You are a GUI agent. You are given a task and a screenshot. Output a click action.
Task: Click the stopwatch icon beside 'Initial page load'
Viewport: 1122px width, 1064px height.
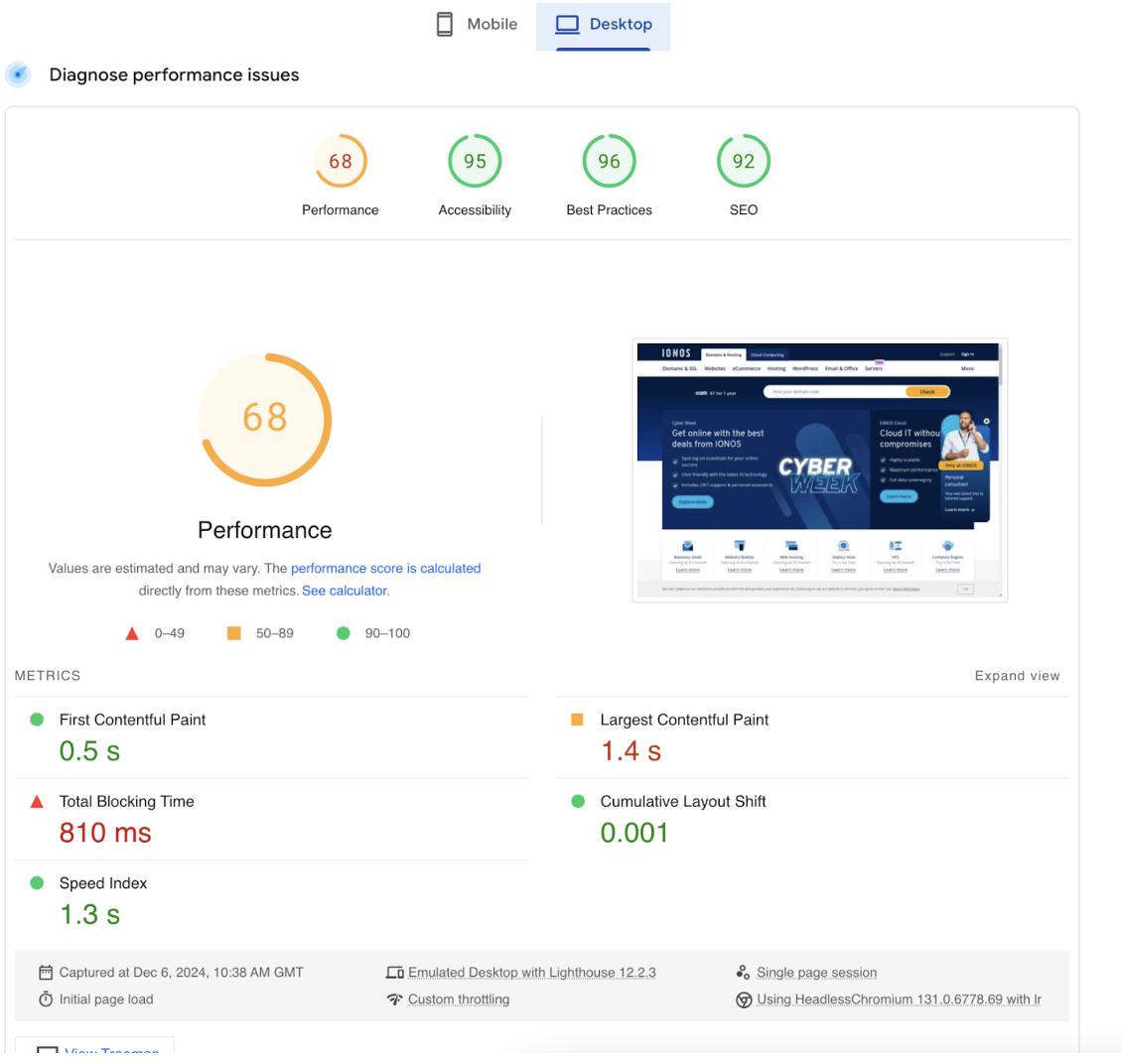(46, 999)
